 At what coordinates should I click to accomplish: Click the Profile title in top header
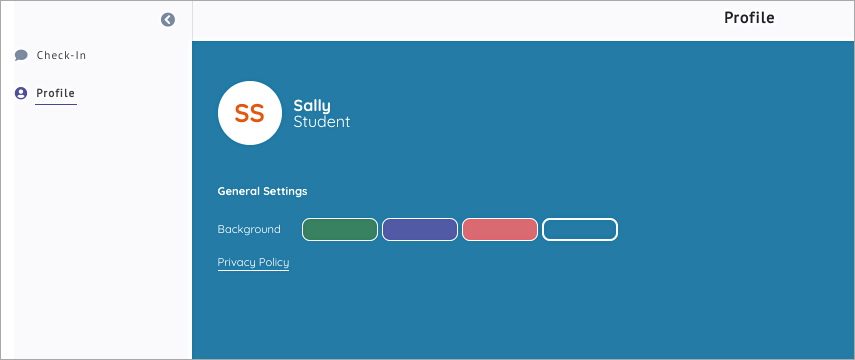pyautogui.click(x=749, y=18)
